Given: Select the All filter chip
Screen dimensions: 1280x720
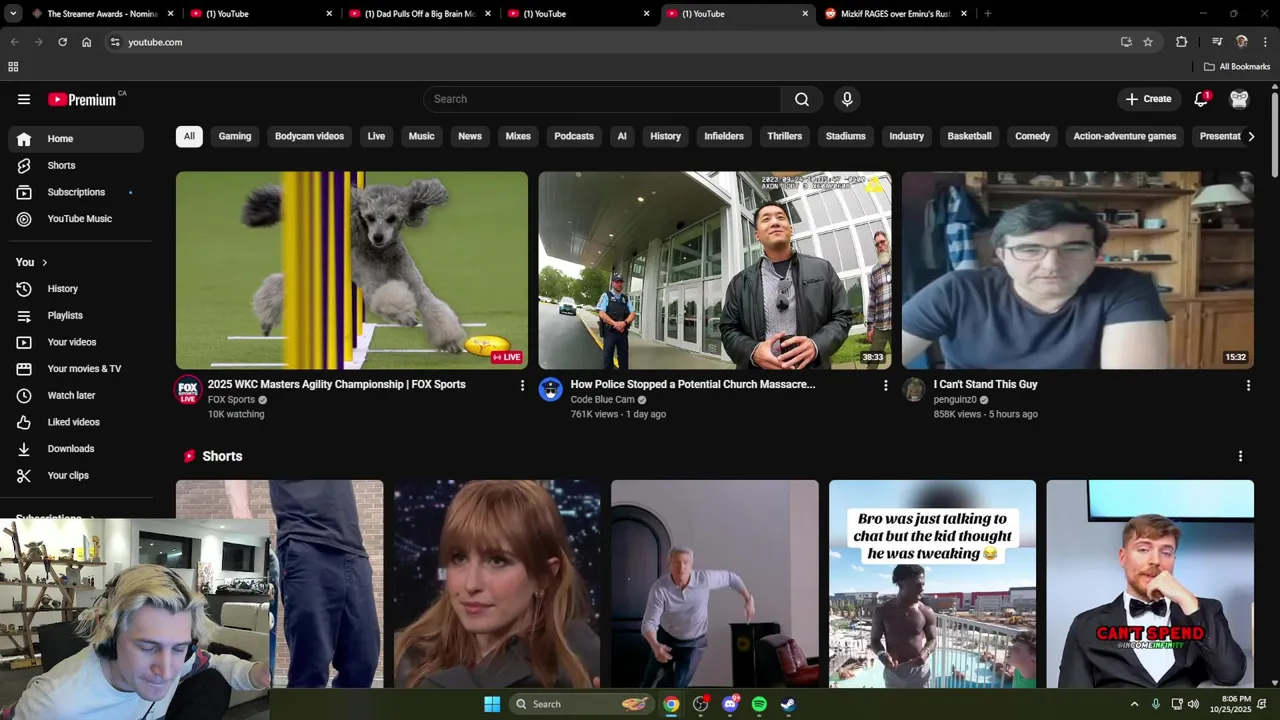Looking at the screenshot, I should [x=189, y=136].
